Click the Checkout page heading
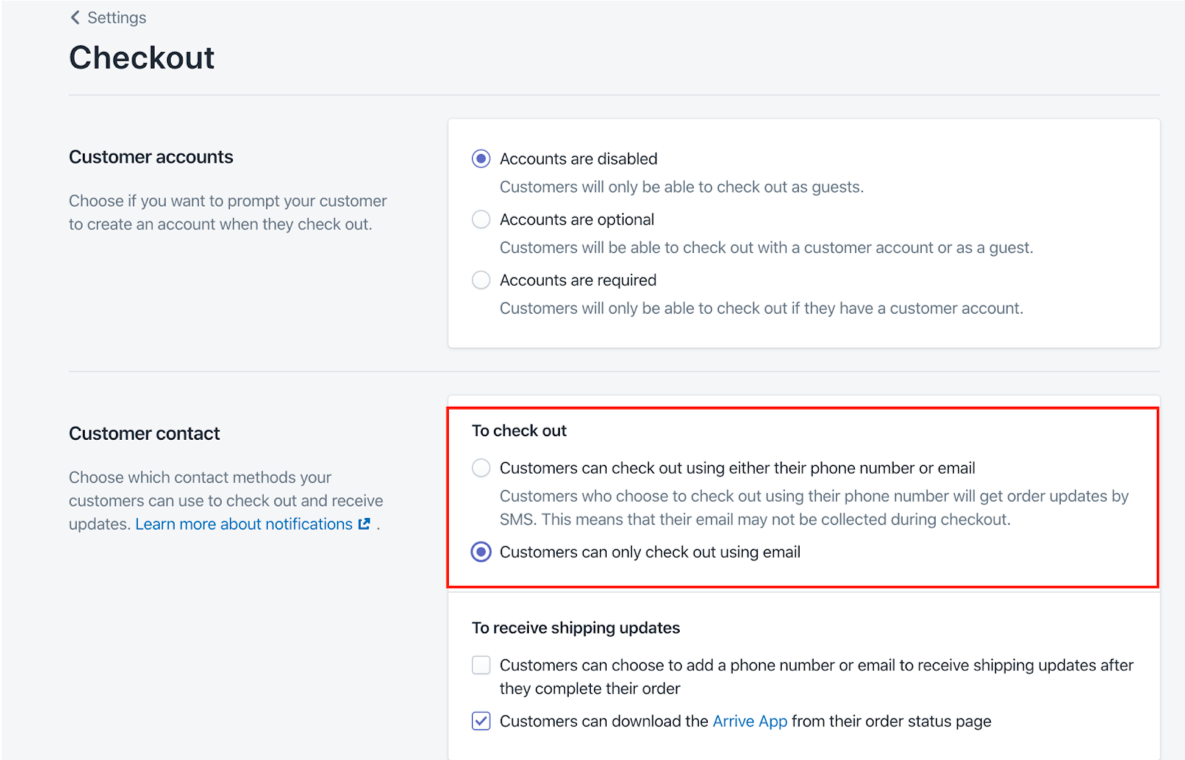The width and height of the screenshot is (1185, 760). [141, 57]
